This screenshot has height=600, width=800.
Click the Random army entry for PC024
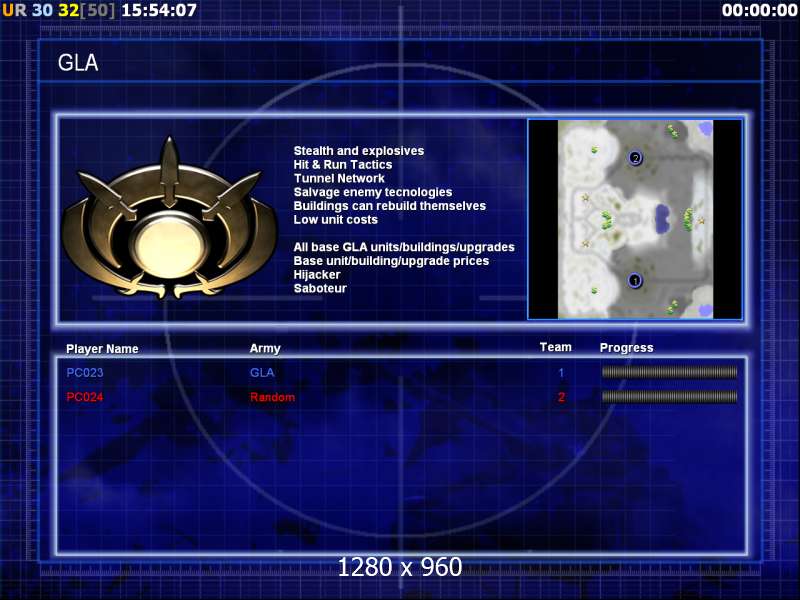tap(272, 397)
